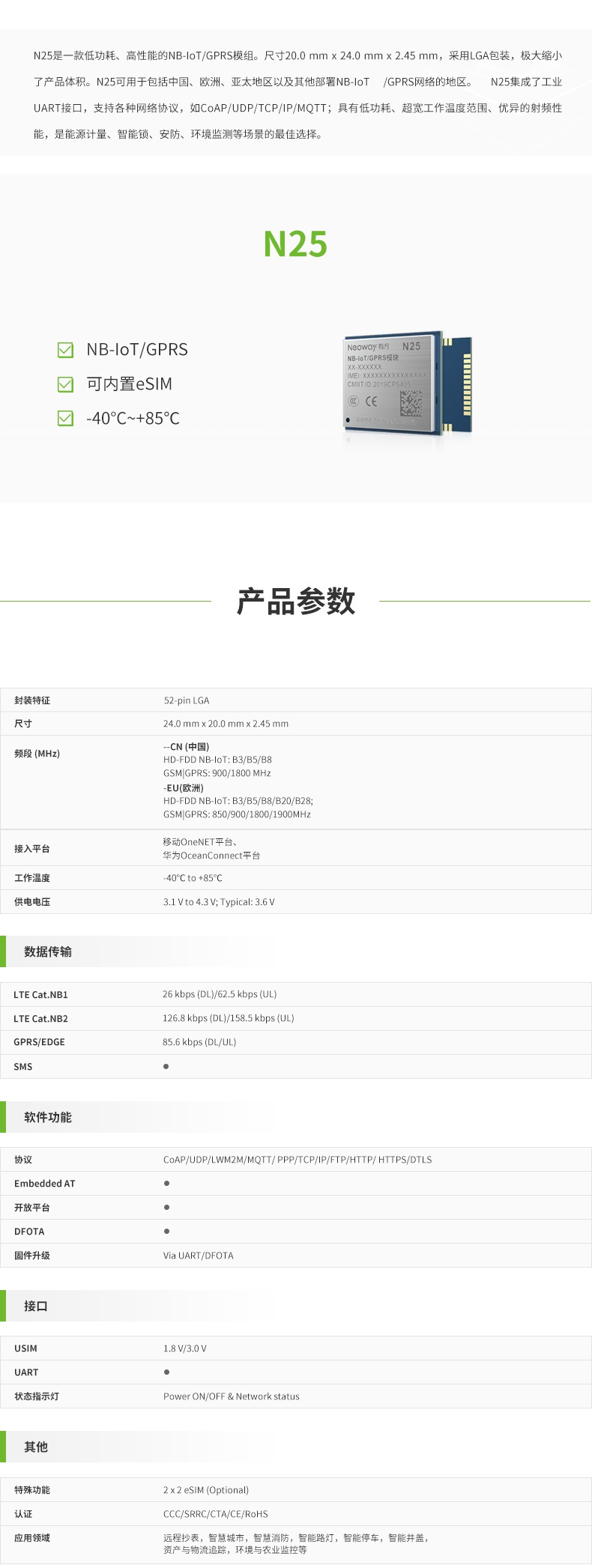
Task: Click the 认证 row label
Action: [x=23, y=1514]
